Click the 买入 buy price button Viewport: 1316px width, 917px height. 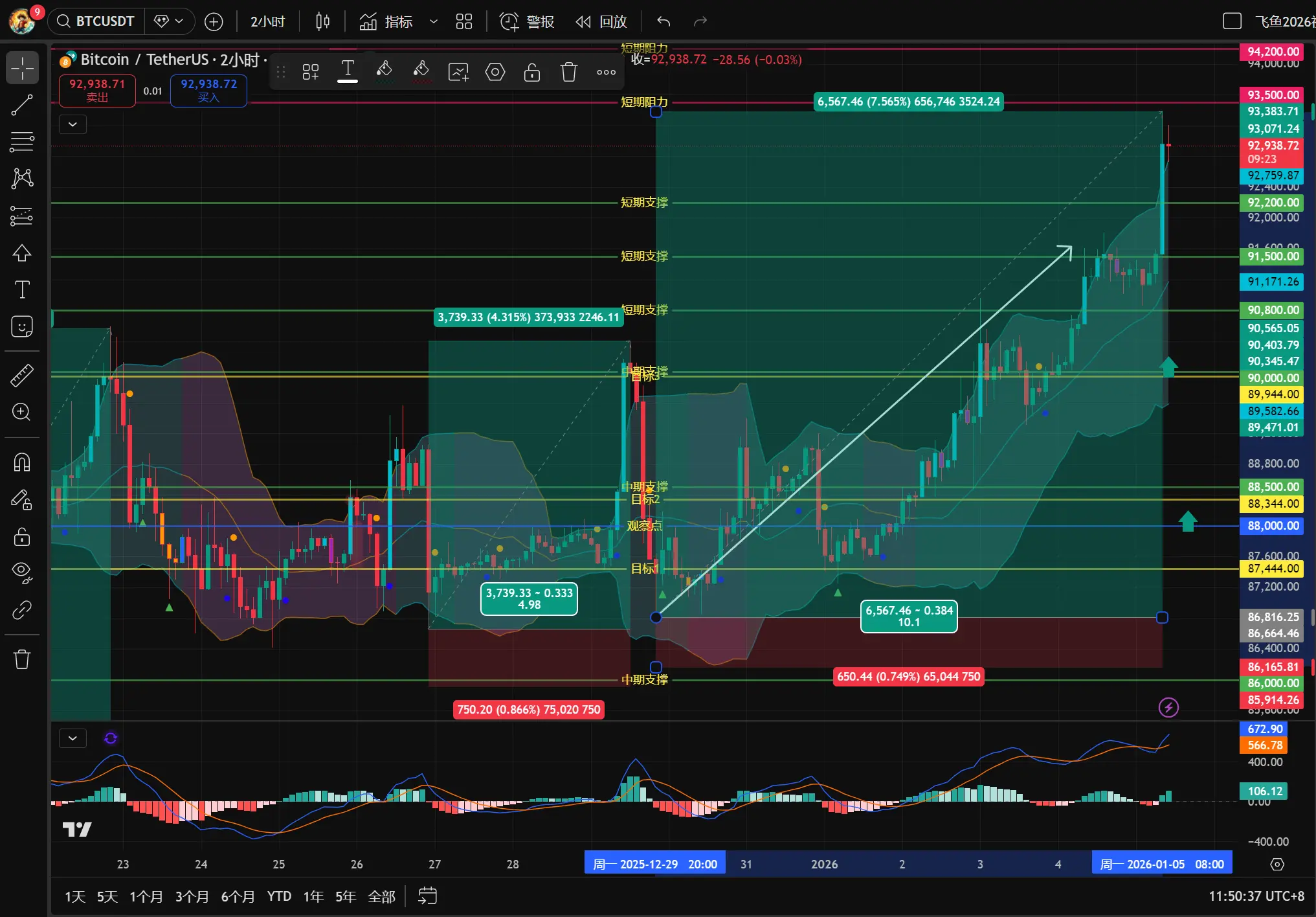[208, 91]
